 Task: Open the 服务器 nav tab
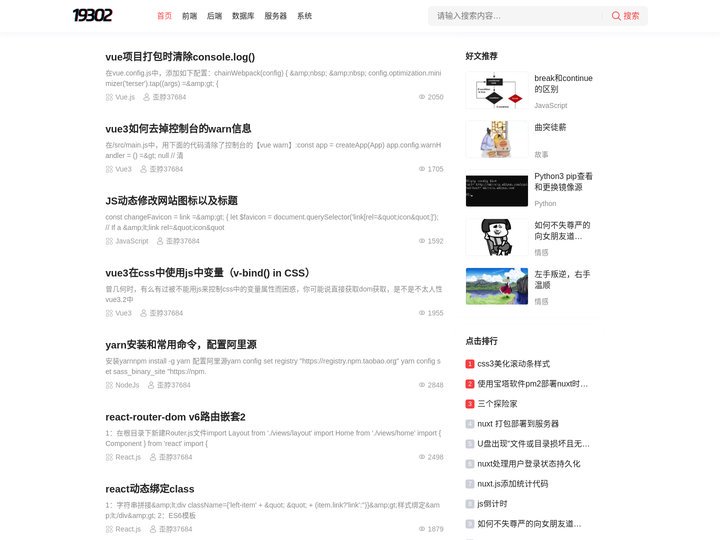[x=276, y=16]
